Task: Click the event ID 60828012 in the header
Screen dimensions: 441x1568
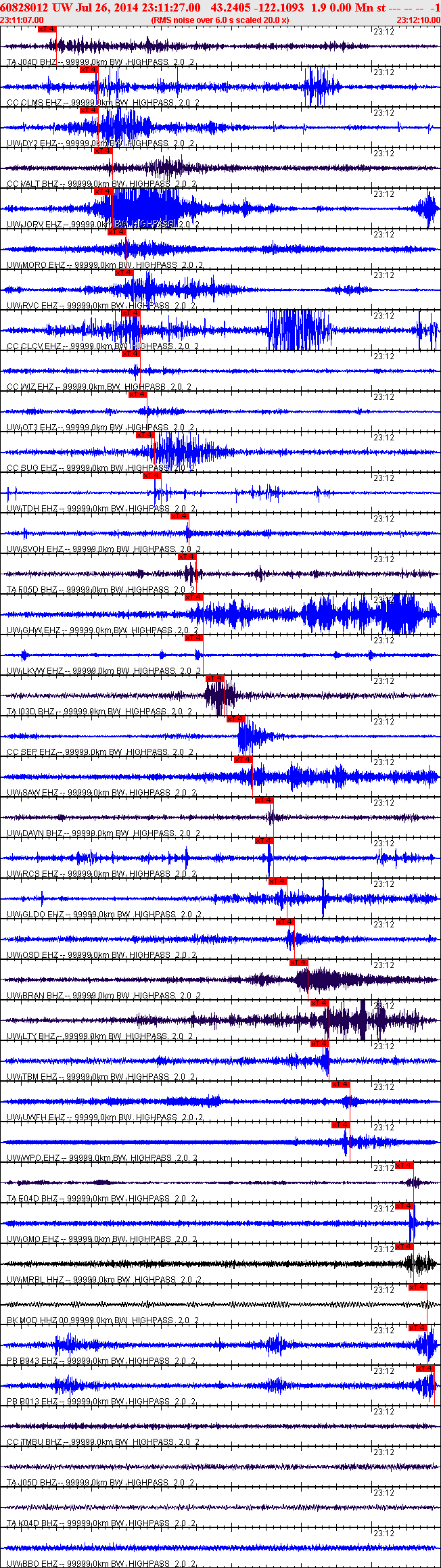Action: point(24,7)
